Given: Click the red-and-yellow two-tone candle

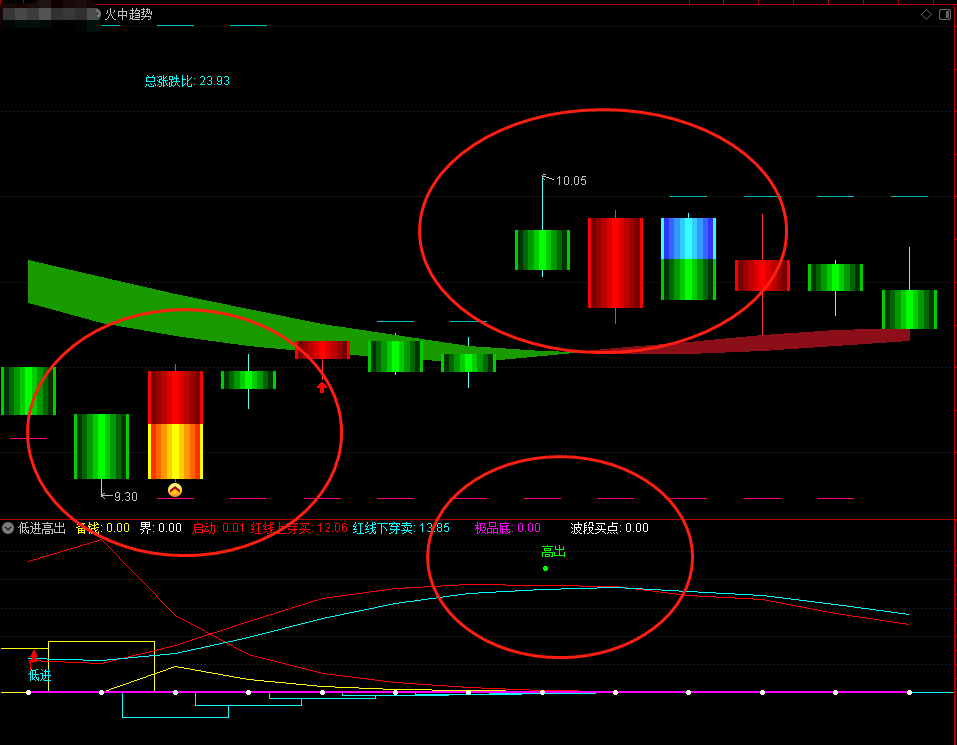Looking at the screenshot, I should click(x=175, y=425).
